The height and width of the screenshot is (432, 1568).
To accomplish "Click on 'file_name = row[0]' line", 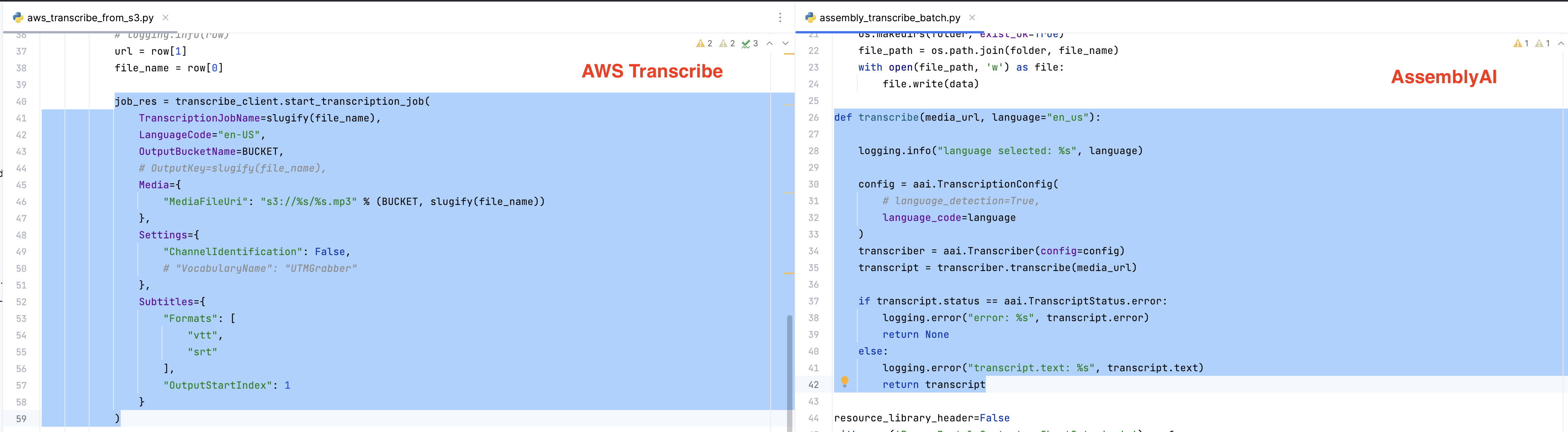I will coord(168,68).
